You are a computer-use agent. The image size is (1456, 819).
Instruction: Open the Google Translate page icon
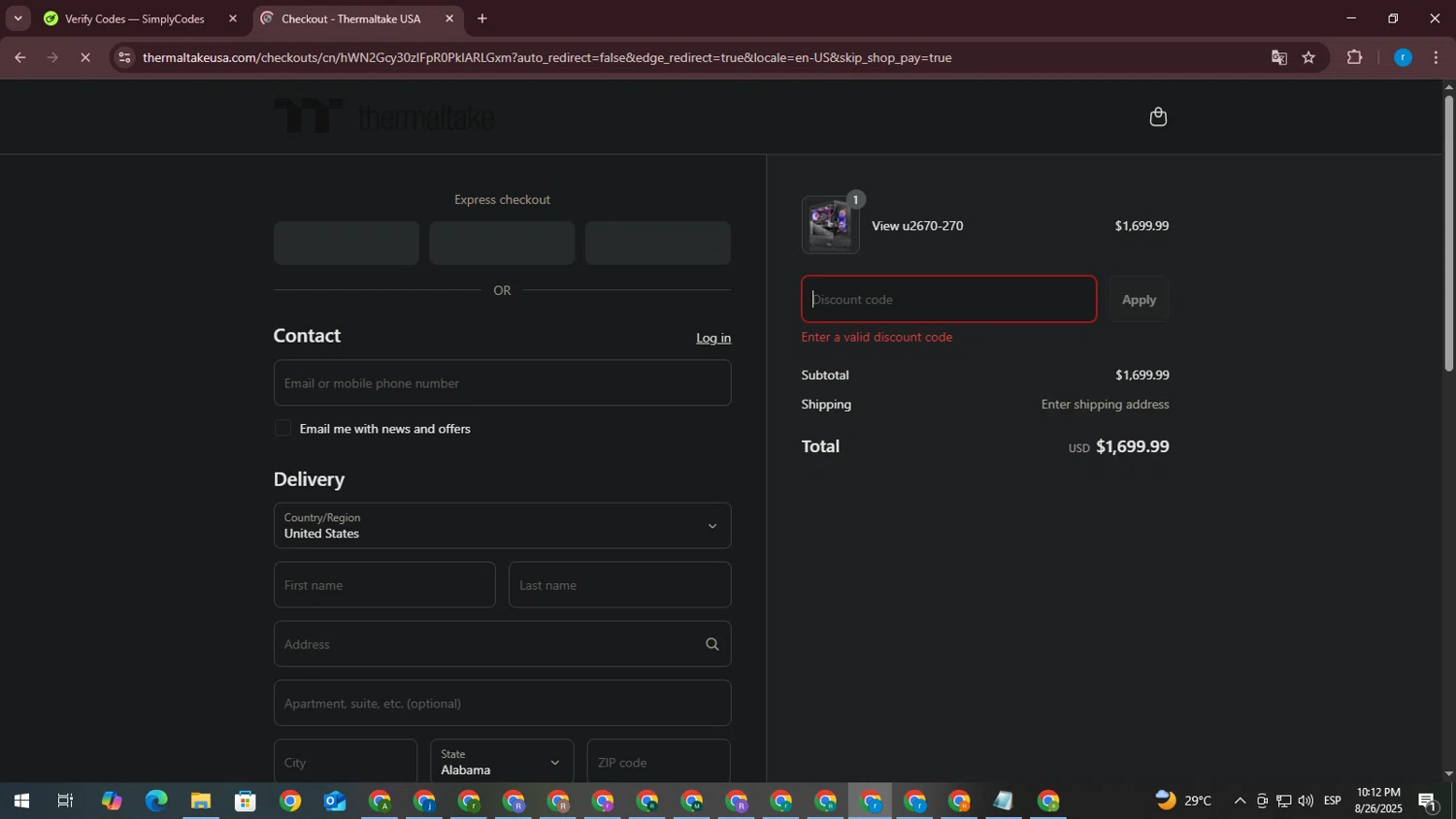click(1278, 57)
